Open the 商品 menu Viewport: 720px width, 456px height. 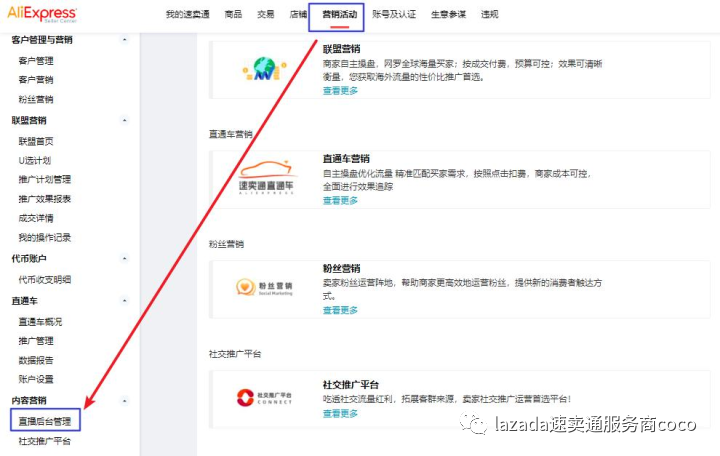tap(233, 14)
